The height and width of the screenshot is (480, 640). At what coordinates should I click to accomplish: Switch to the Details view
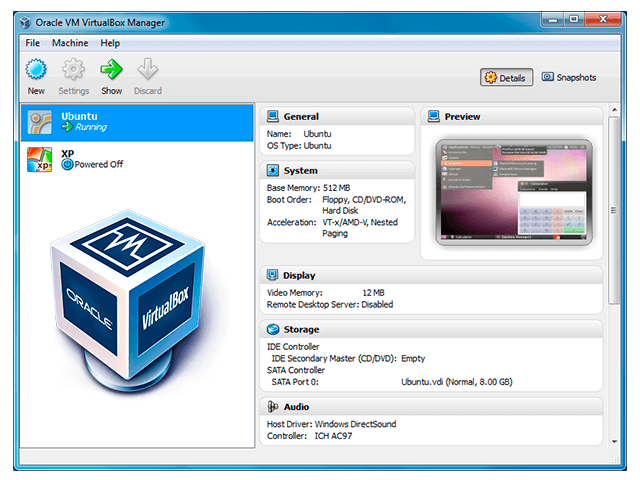(507, 78)
